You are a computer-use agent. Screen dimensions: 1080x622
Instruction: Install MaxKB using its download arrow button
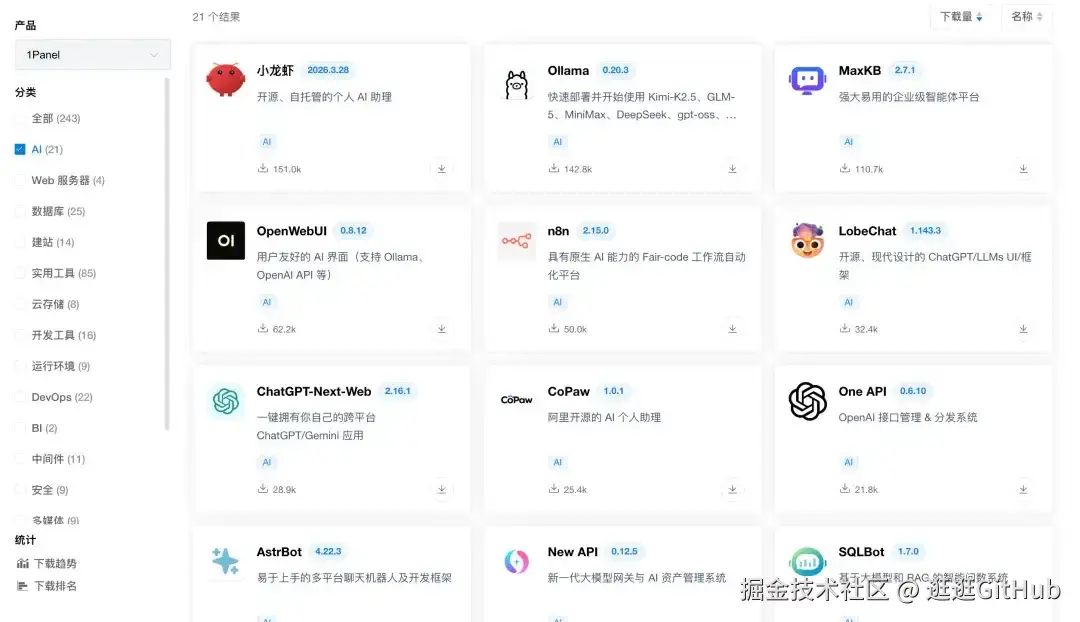click(1023, 169)
